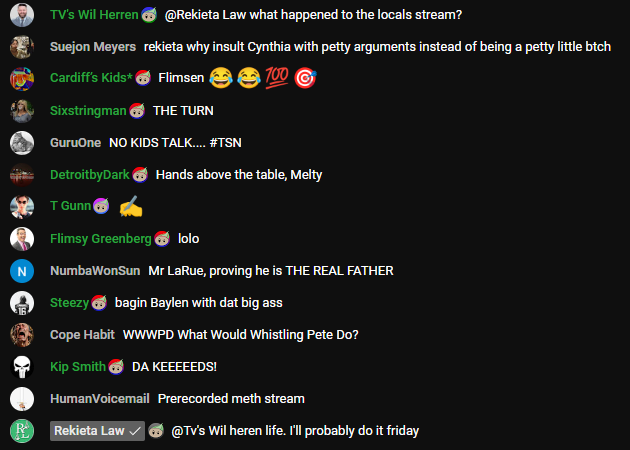Click the member badge beside Cardiff's Kids*
Viewport: 630px width, 450px height.
143,78
